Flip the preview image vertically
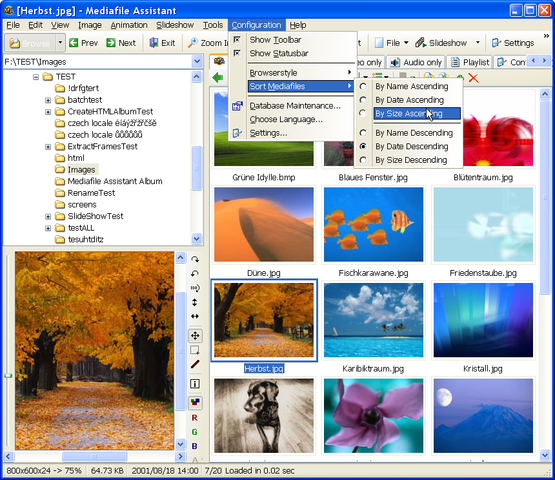555x480 pixels. click(x=195, y=302)
